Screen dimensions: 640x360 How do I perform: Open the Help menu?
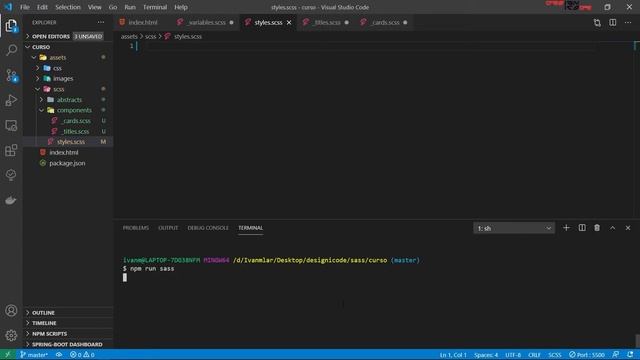[181, 7]
